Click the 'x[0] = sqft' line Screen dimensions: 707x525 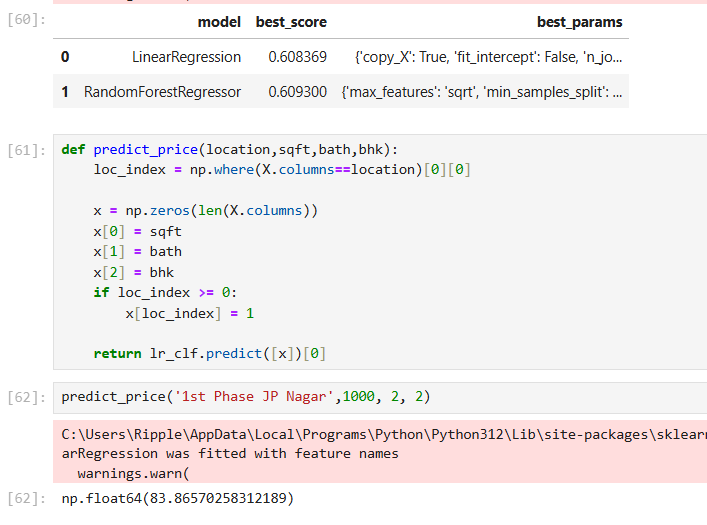click(x=138, y=232)
